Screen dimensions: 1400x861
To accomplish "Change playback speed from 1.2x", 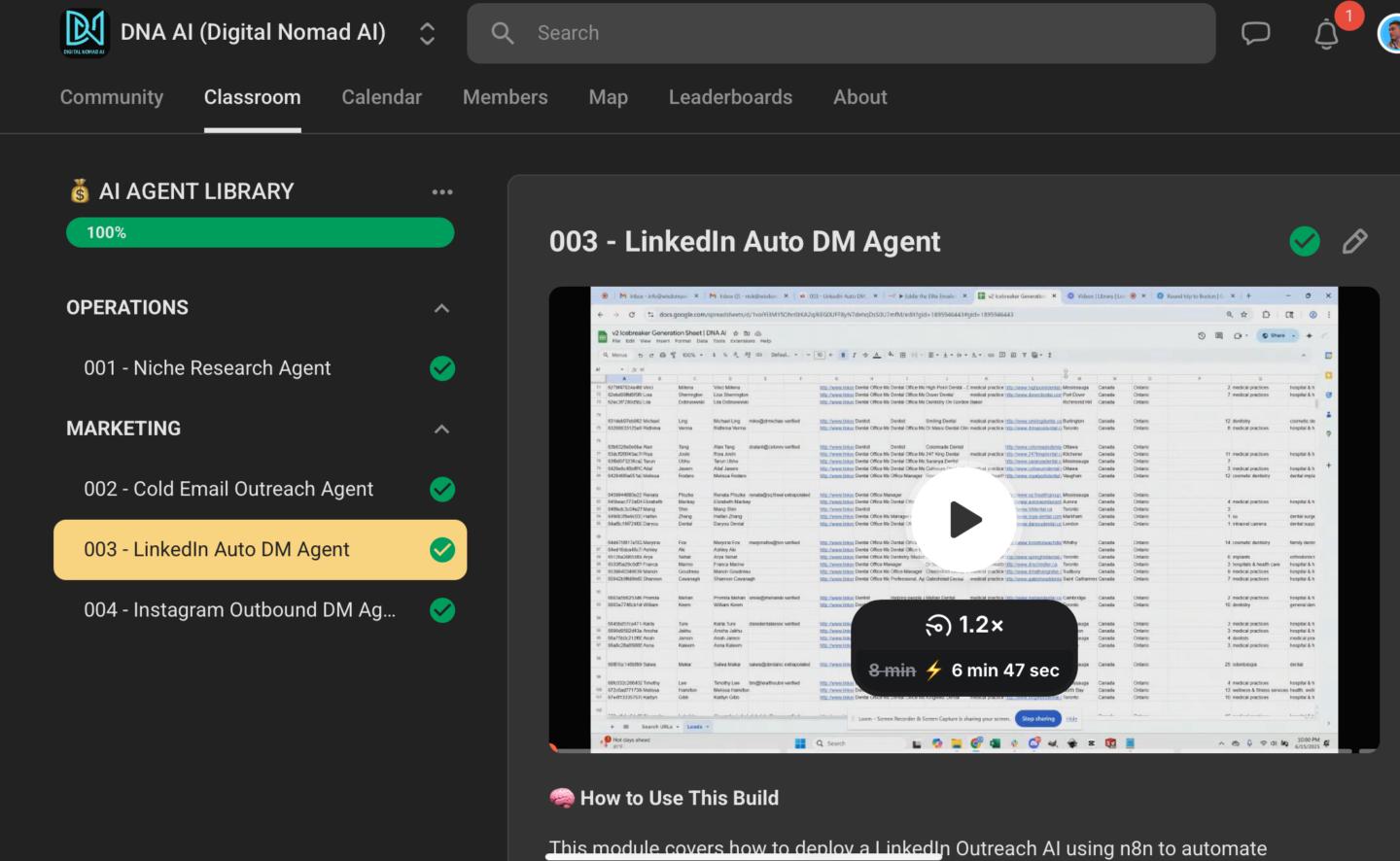I will 964,625.
